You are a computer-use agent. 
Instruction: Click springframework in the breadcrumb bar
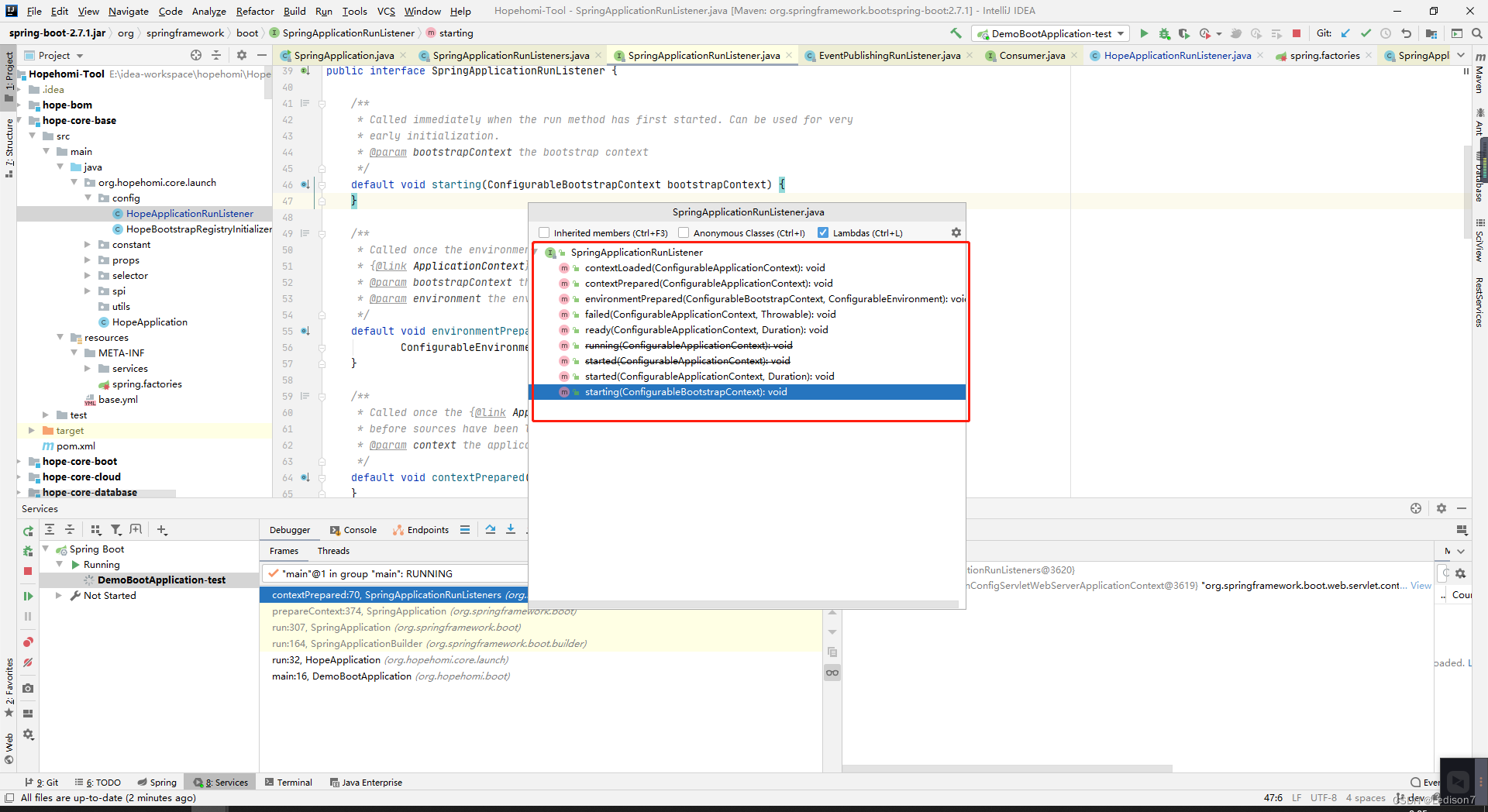[185, 33]
